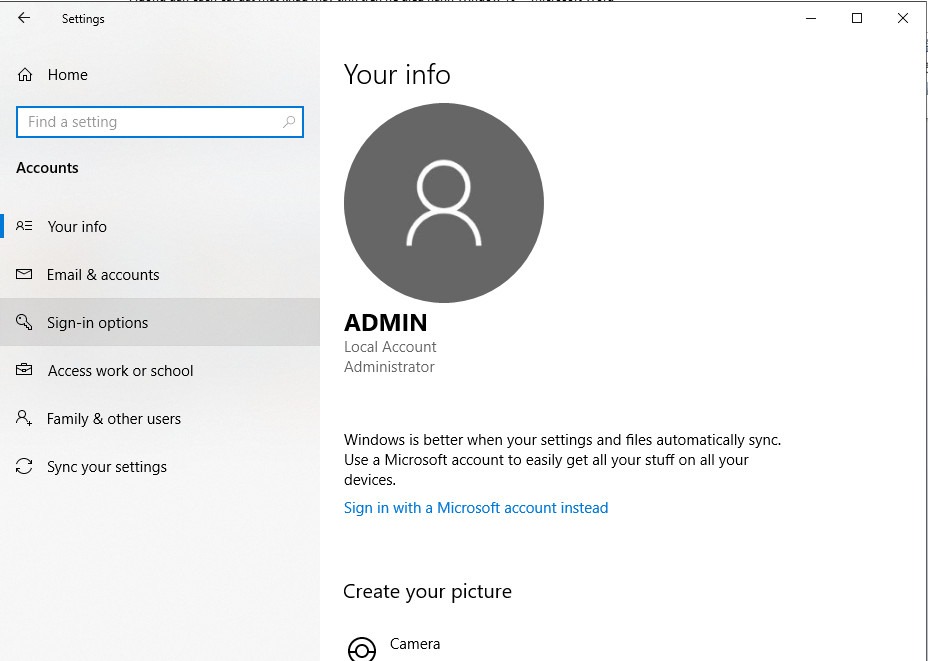Click the ADMIN account name text
This screenshot has width=928, height=661.
(x=385, y=323)
